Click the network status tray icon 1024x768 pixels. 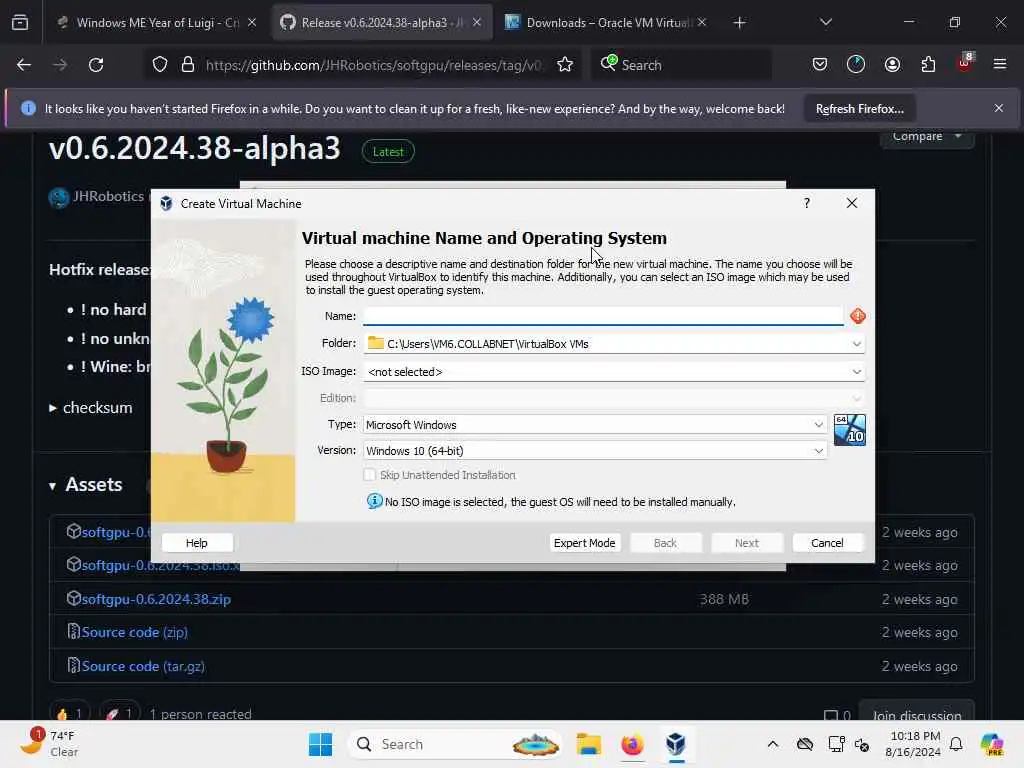[x=837, y=744]
